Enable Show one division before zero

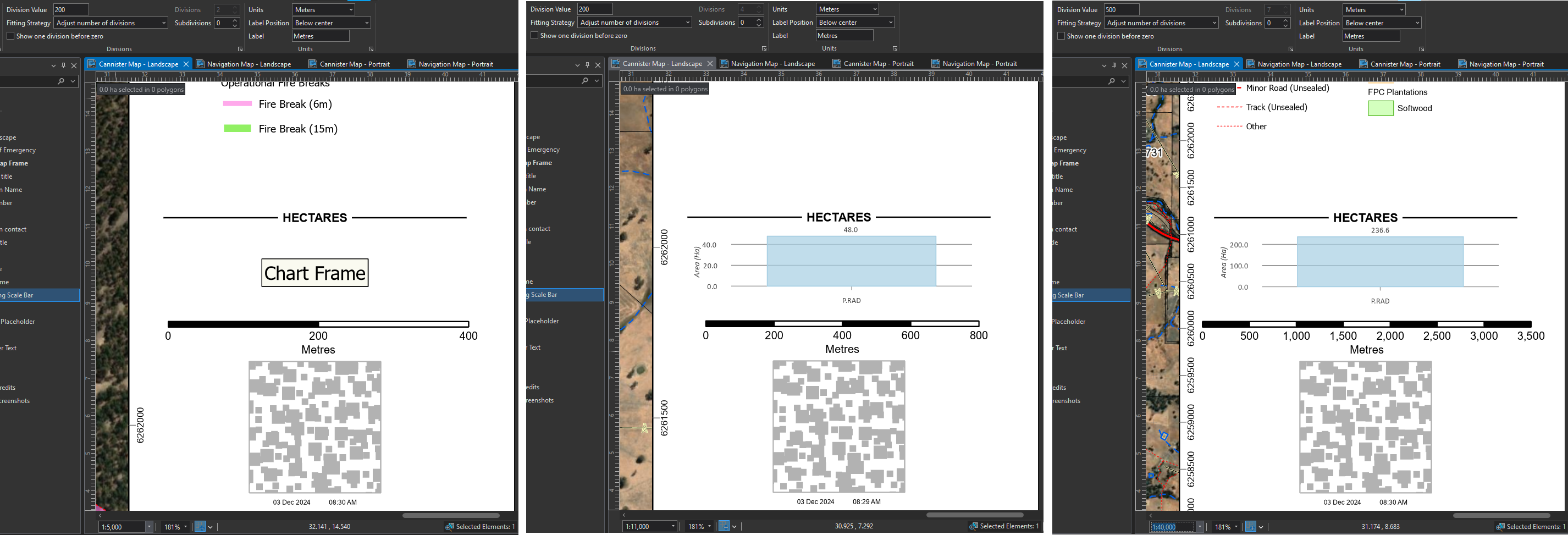coord(10,36)
